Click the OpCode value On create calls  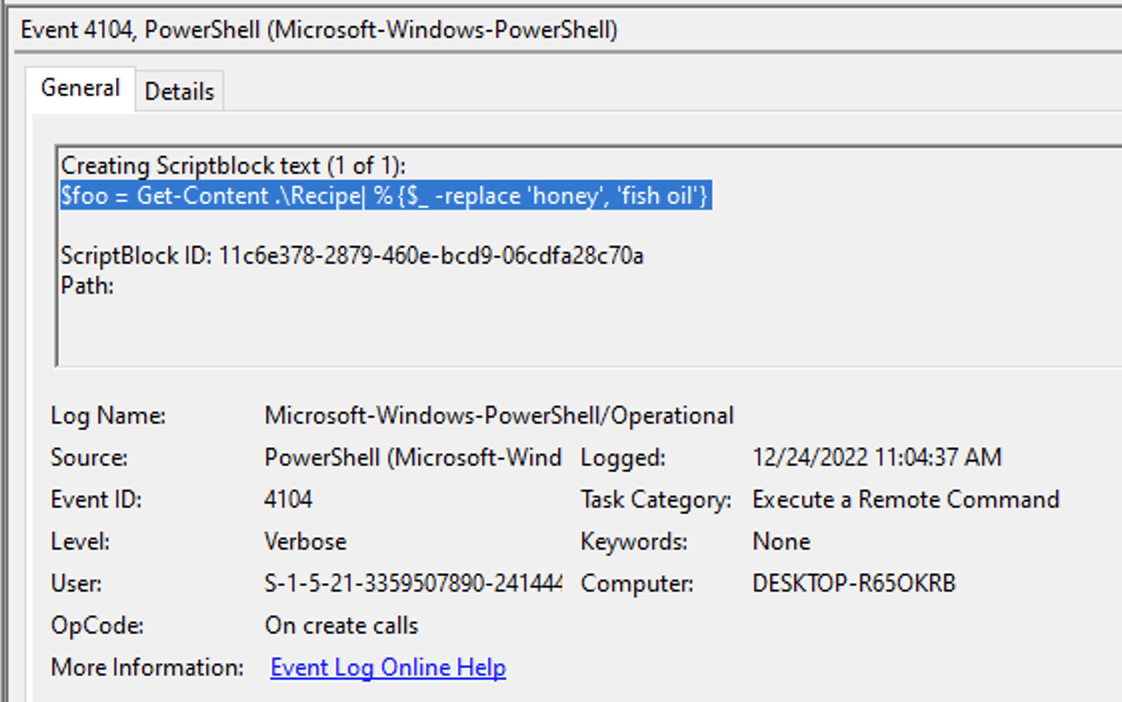pyautogui.click(x=341, y=625)
